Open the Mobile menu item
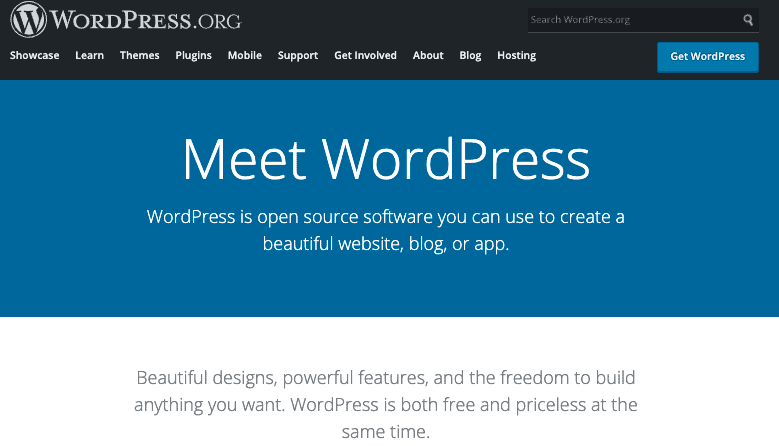Image resolution: width=779 pixels, height=446 pixels. (x=244, y=56)
